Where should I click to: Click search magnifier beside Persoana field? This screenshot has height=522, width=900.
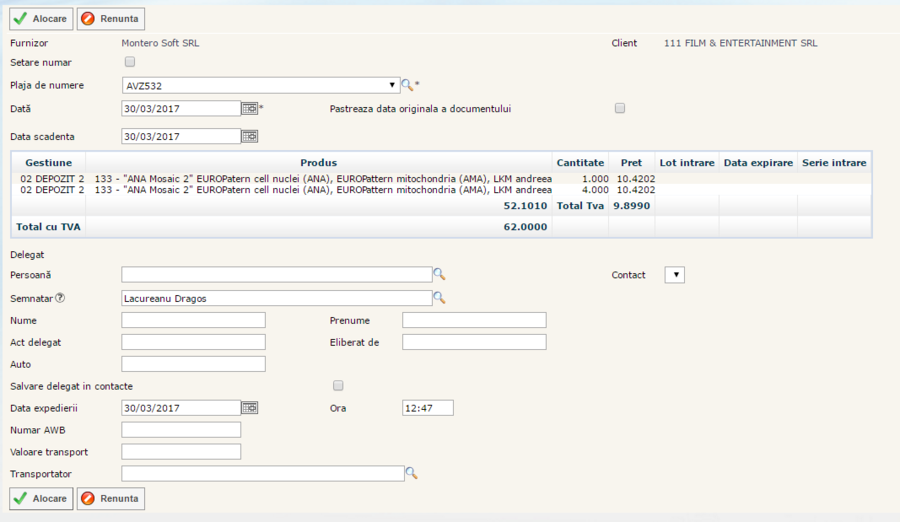(439, 274)
